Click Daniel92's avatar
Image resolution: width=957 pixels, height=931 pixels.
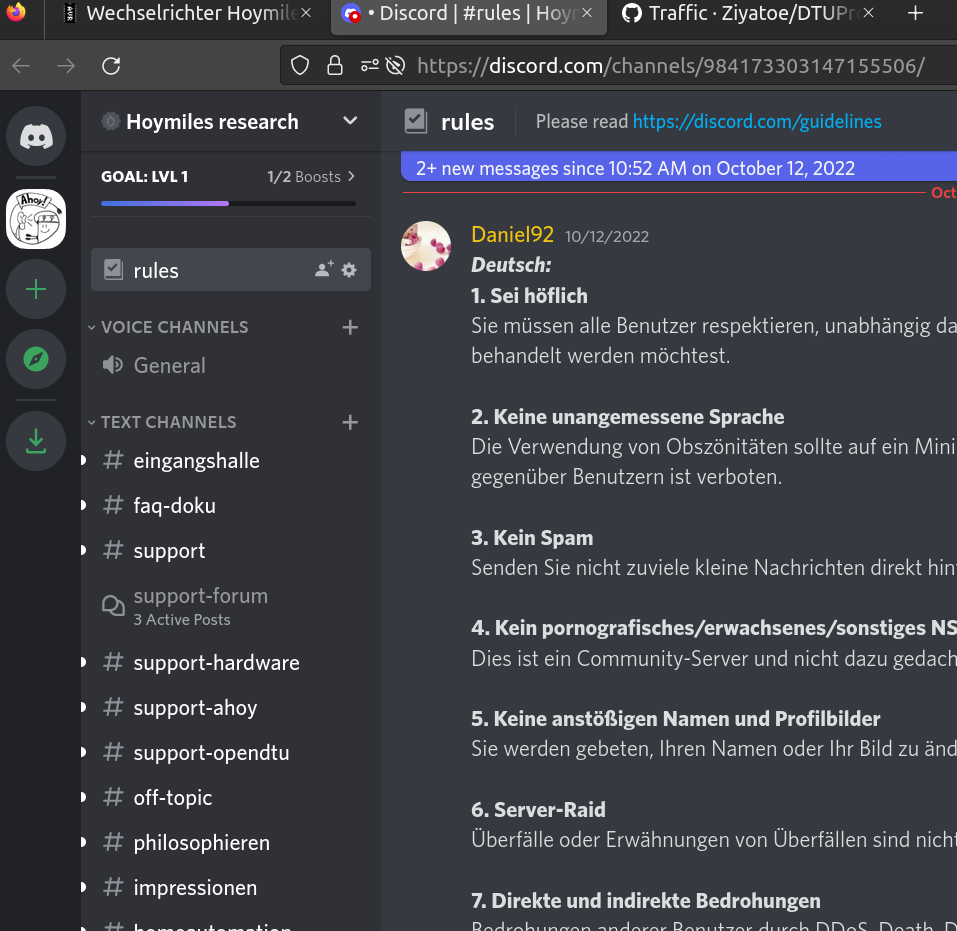point(426,246)
